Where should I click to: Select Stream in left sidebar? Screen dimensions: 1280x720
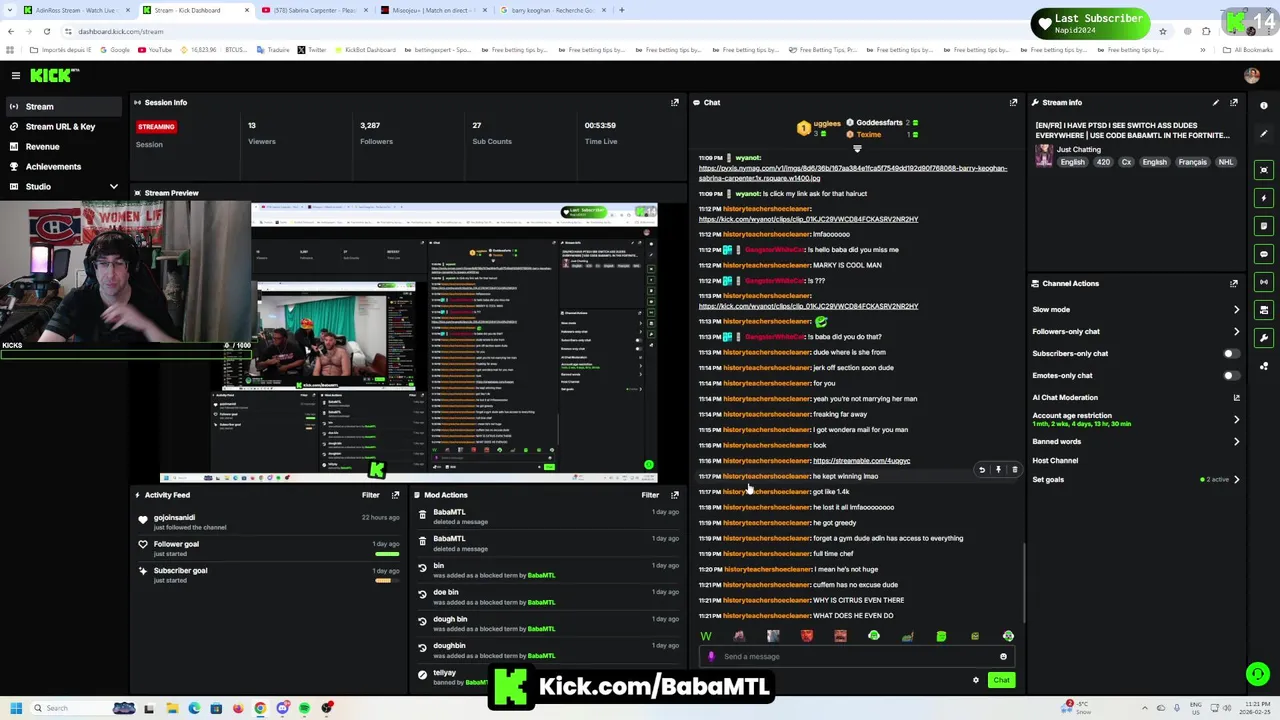62,106
